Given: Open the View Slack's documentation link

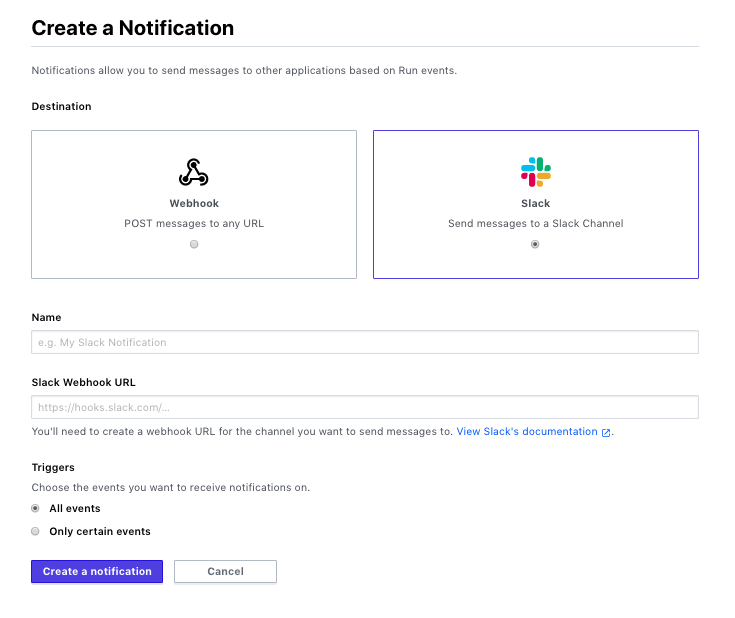Looking at the screenshot, I should [526, 432].
